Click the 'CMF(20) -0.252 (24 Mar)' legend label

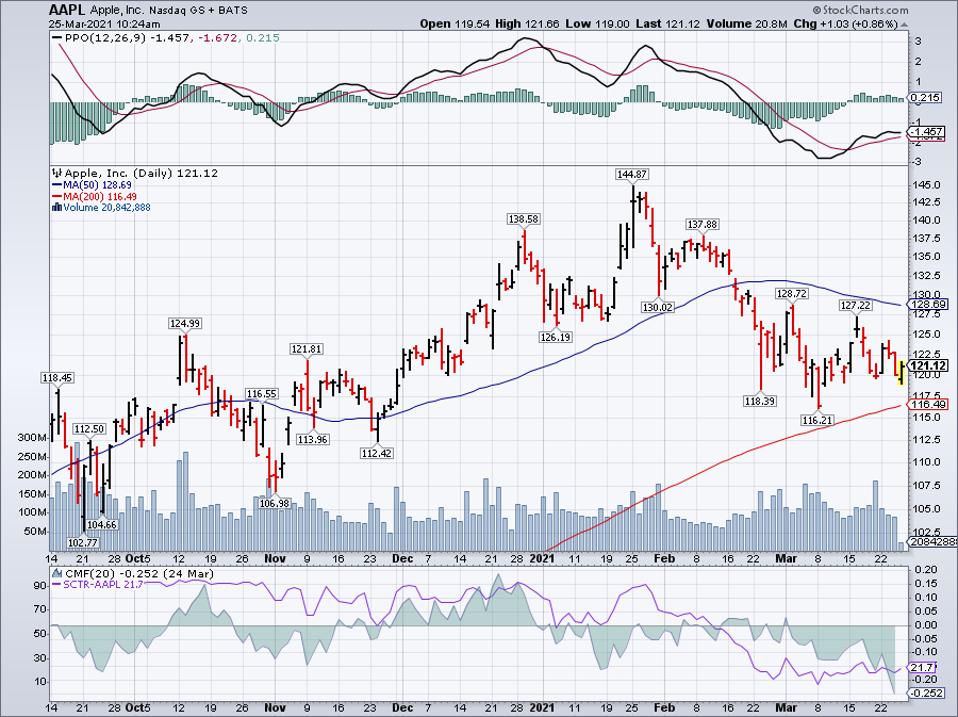tap(139, 574)
